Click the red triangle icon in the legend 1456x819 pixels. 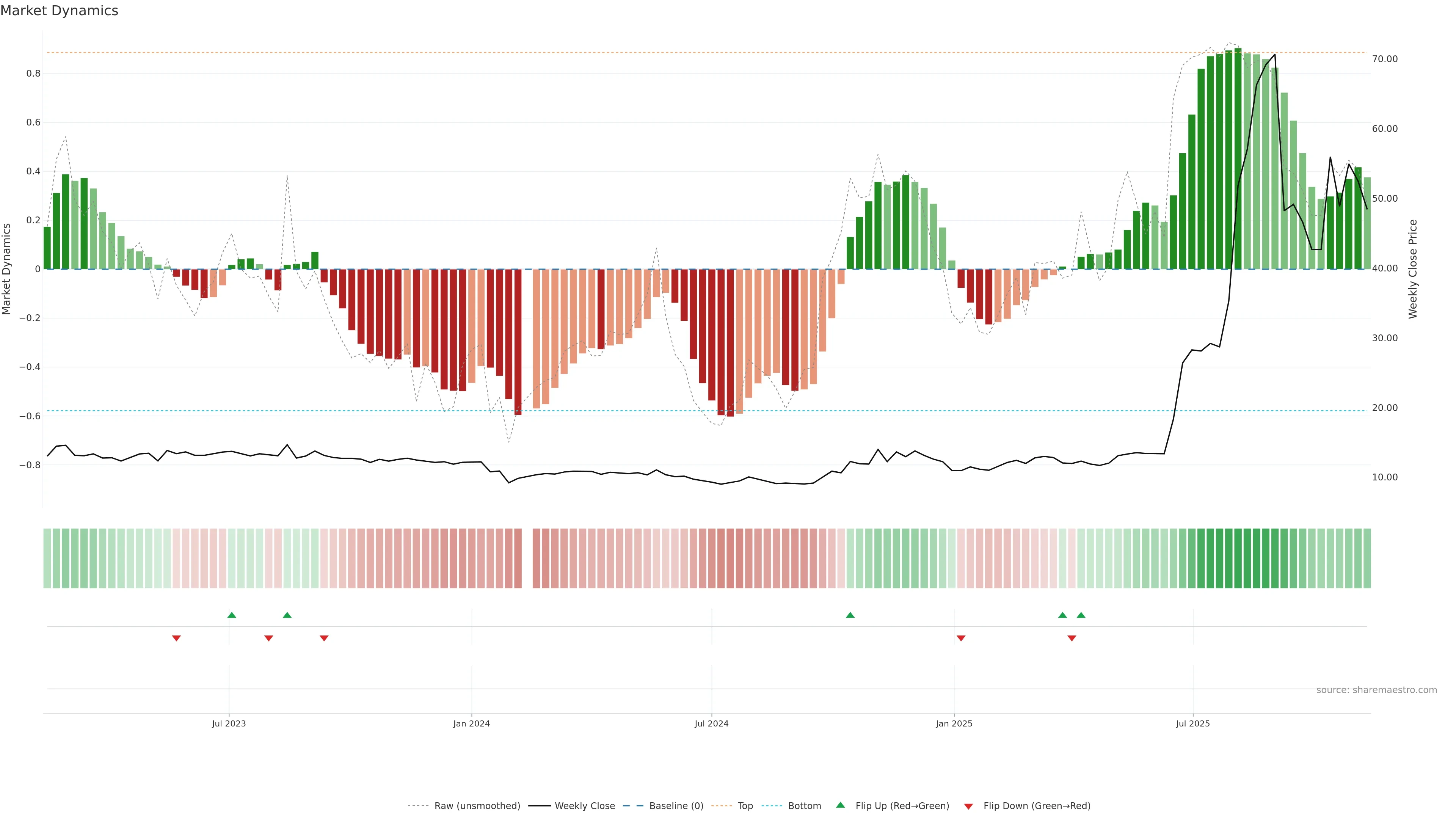pyautogui.click(x=968, y=806)
